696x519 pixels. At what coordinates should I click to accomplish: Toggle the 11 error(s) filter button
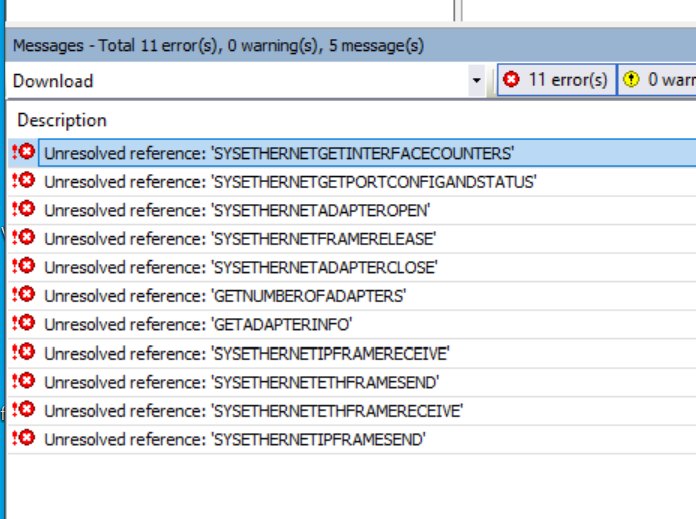[556, 80]
